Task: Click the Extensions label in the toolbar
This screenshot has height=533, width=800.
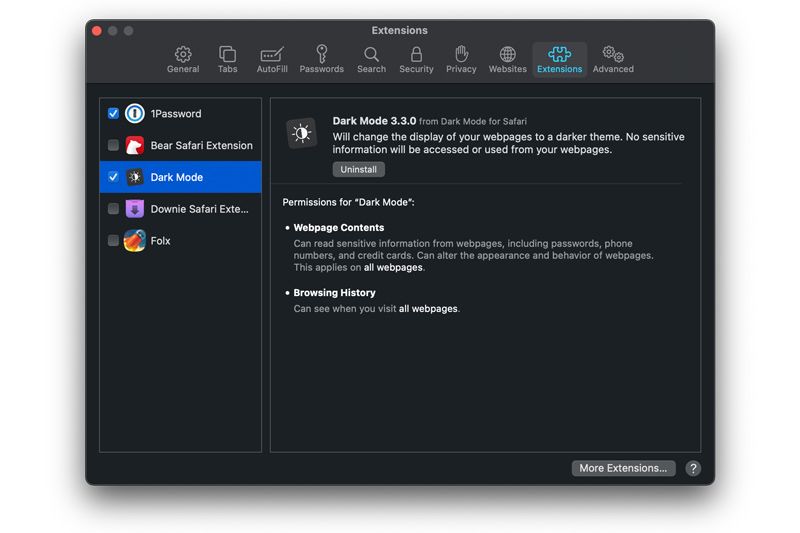Action: pyautogui.click(x=560, y=69)
